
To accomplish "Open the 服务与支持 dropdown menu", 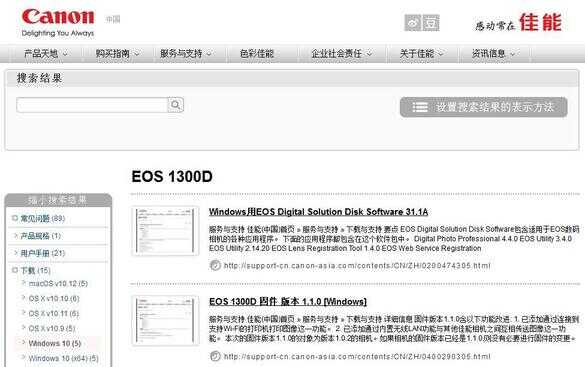I will tap(185, 54).
